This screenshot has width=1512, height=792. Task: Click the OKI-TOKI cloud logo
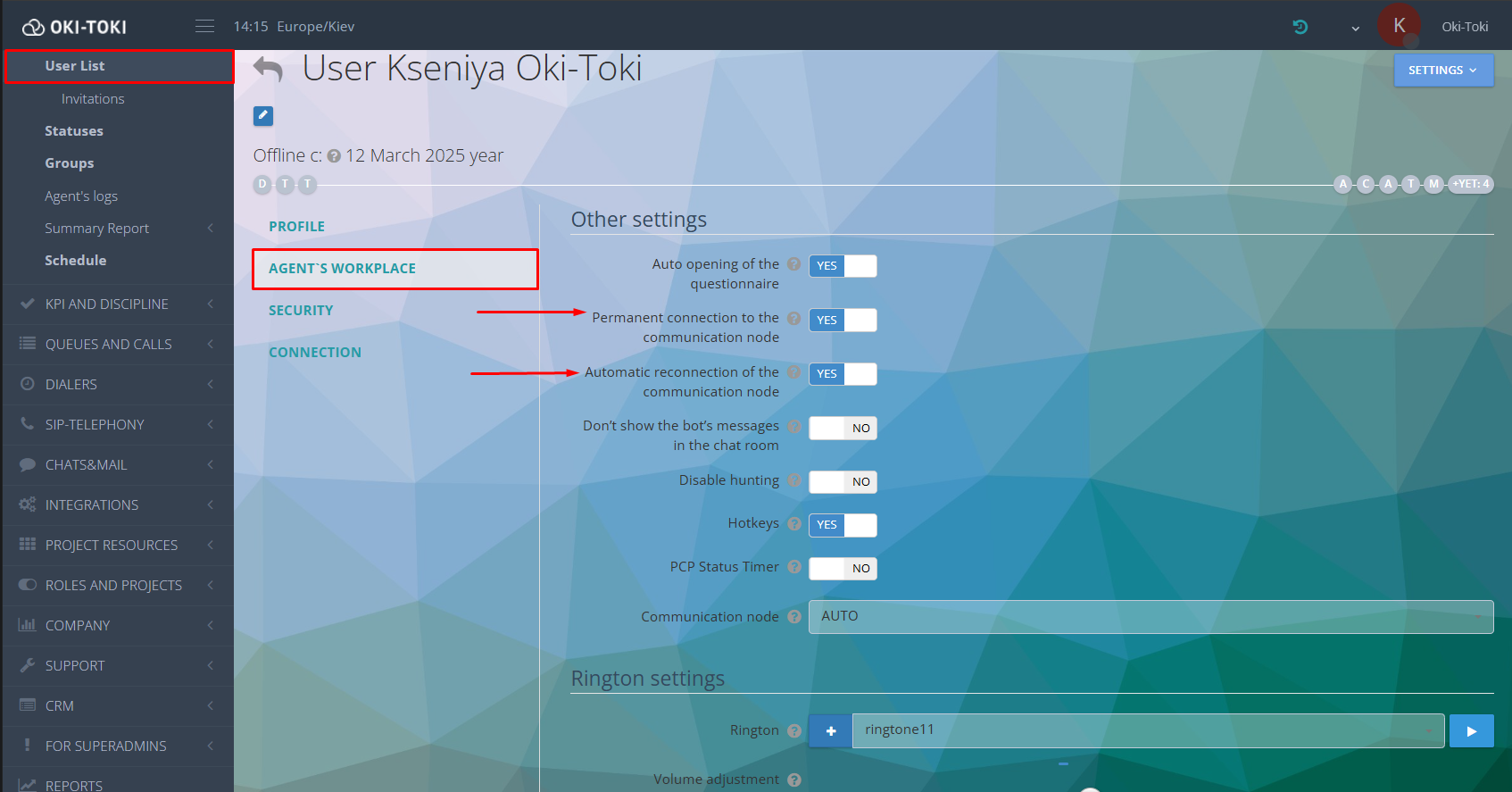pyautogui.click(x=74, y=27)
